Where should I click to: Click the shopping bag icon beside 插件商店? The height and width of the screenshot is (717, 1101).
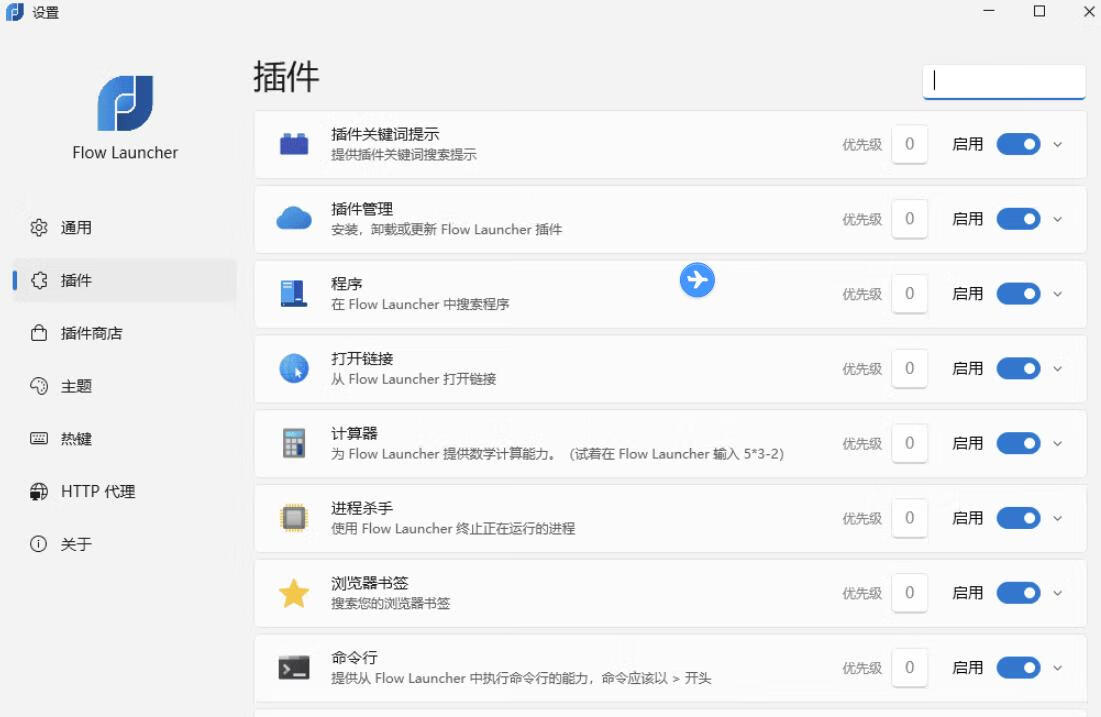click(39, 333)
